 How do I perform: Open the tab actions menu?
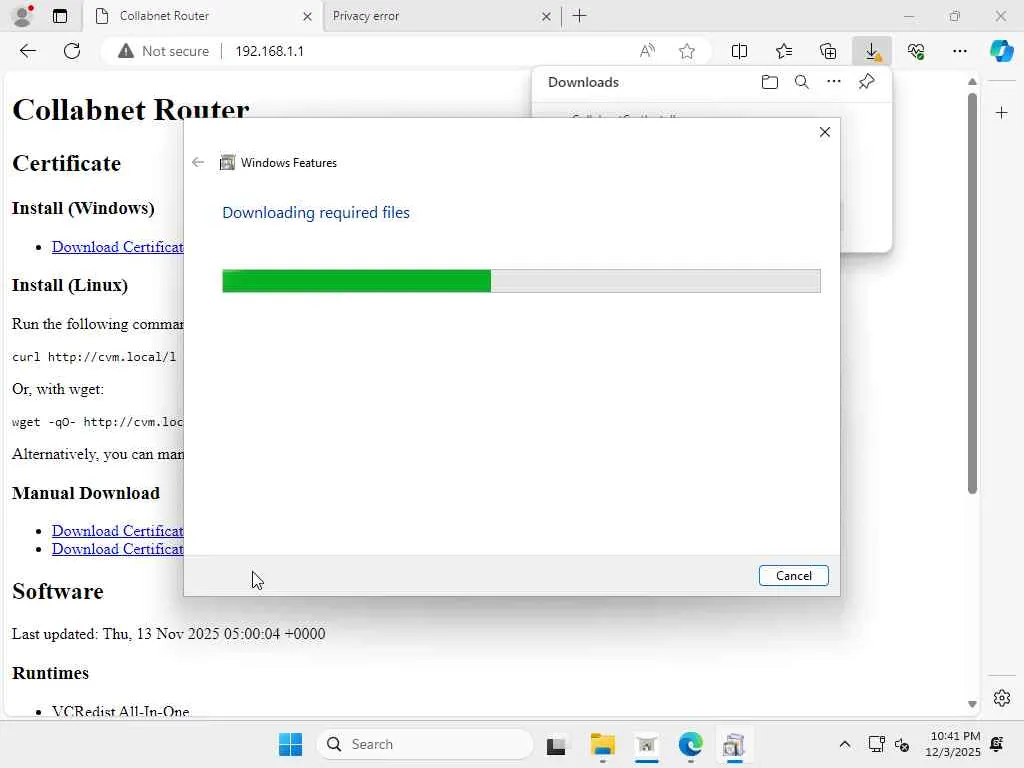[59, 16]
